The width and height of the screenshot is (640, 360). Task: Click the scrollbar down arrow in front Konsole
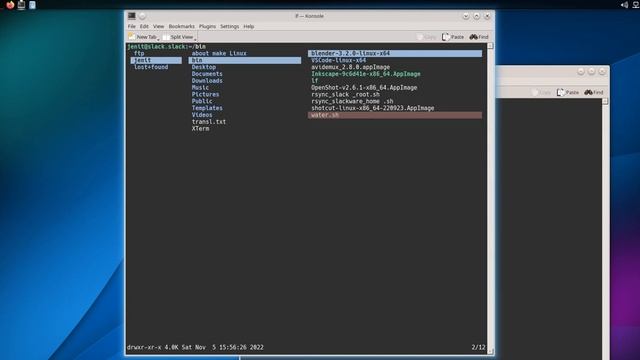pyautogui.click(x=490, y=351)
